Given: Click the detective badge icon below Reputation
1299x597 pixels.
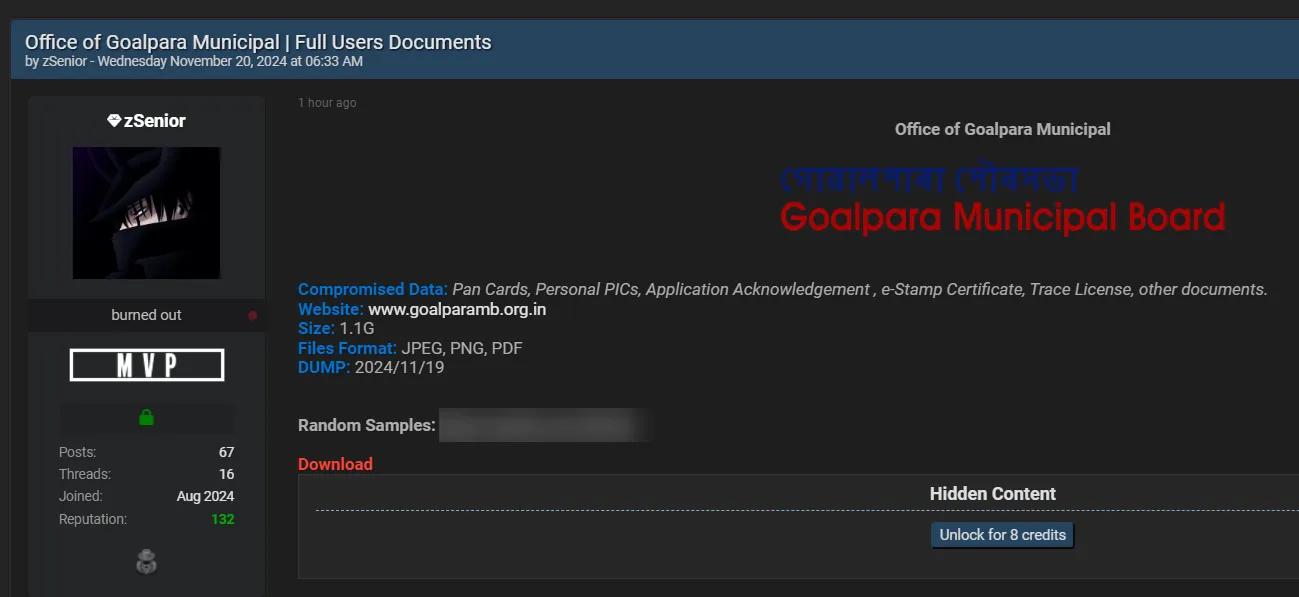Looking at the screenshot, I should coord(146,561).
